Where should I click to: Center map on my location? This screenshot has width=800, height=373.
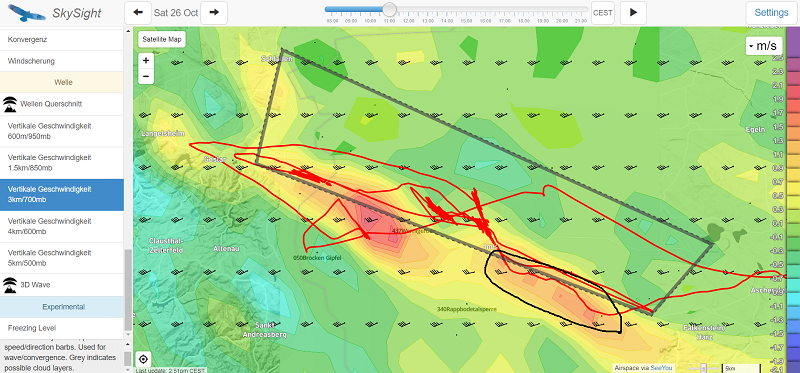coord(144,359)
